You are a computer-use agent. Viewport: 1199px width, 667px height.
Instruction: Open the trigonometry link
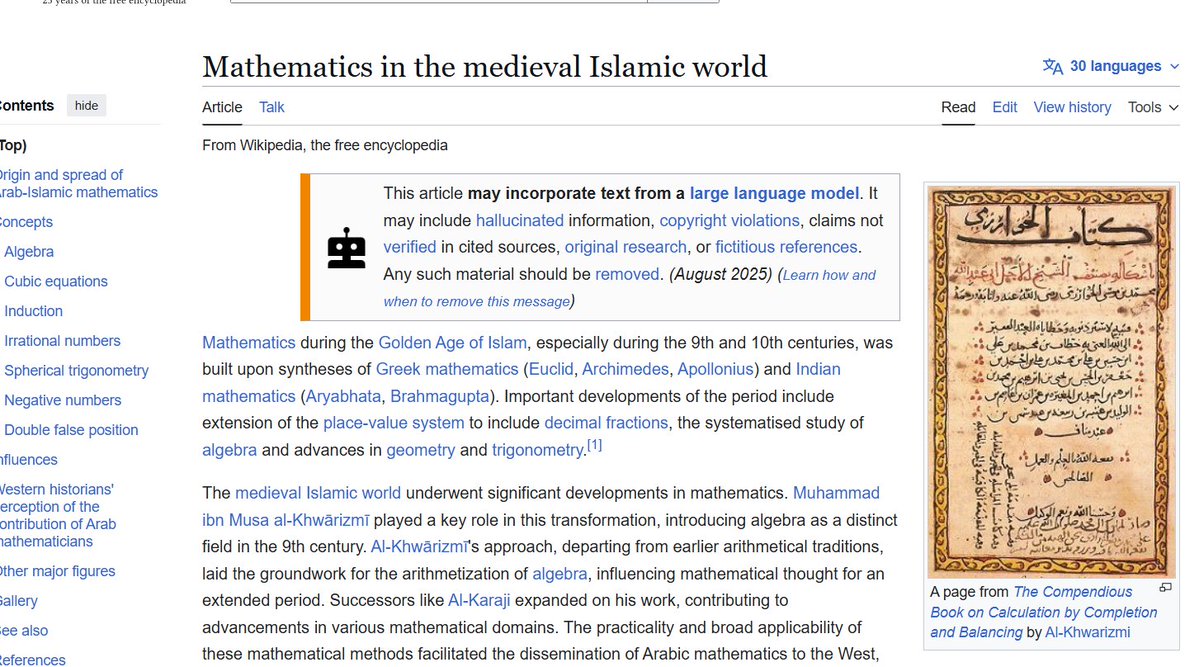point(538,451)
